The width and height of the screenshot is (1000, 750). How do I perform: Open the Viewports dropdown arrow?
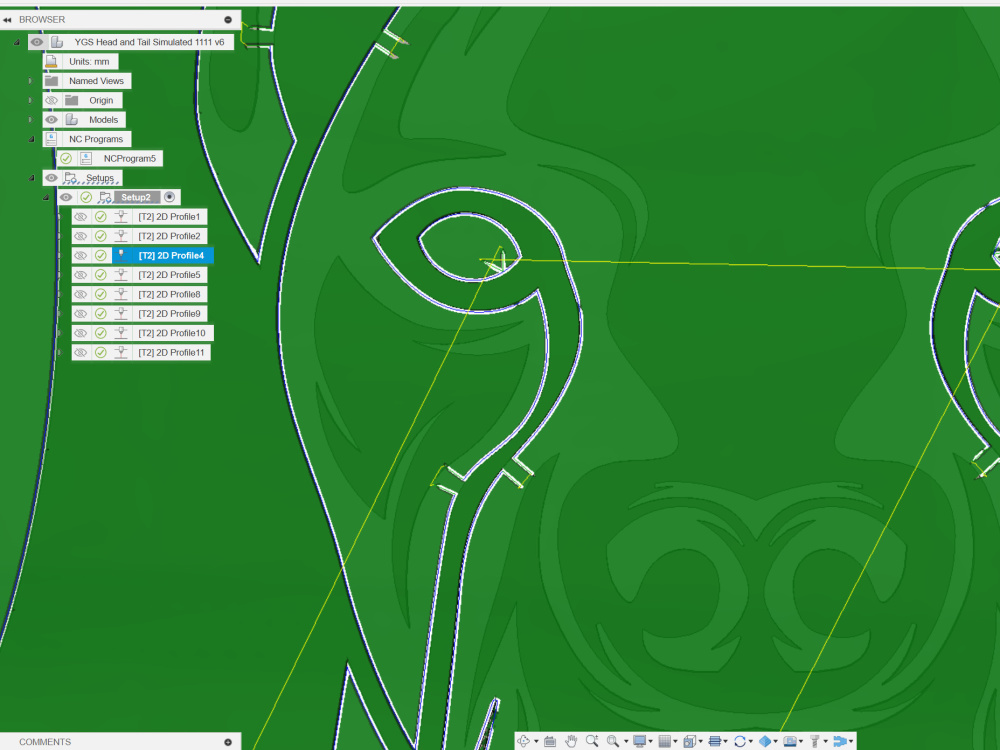[x=701, y=742]
